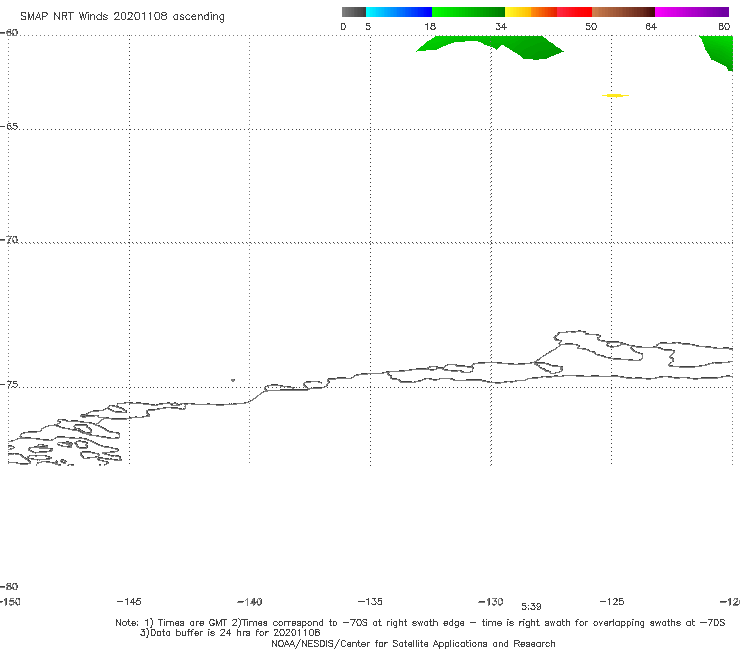Viewport: 740px width, 650px height.
Task: Click the "-125" longitude axis label
Action: pyautogui.click(x=612, y=602)
